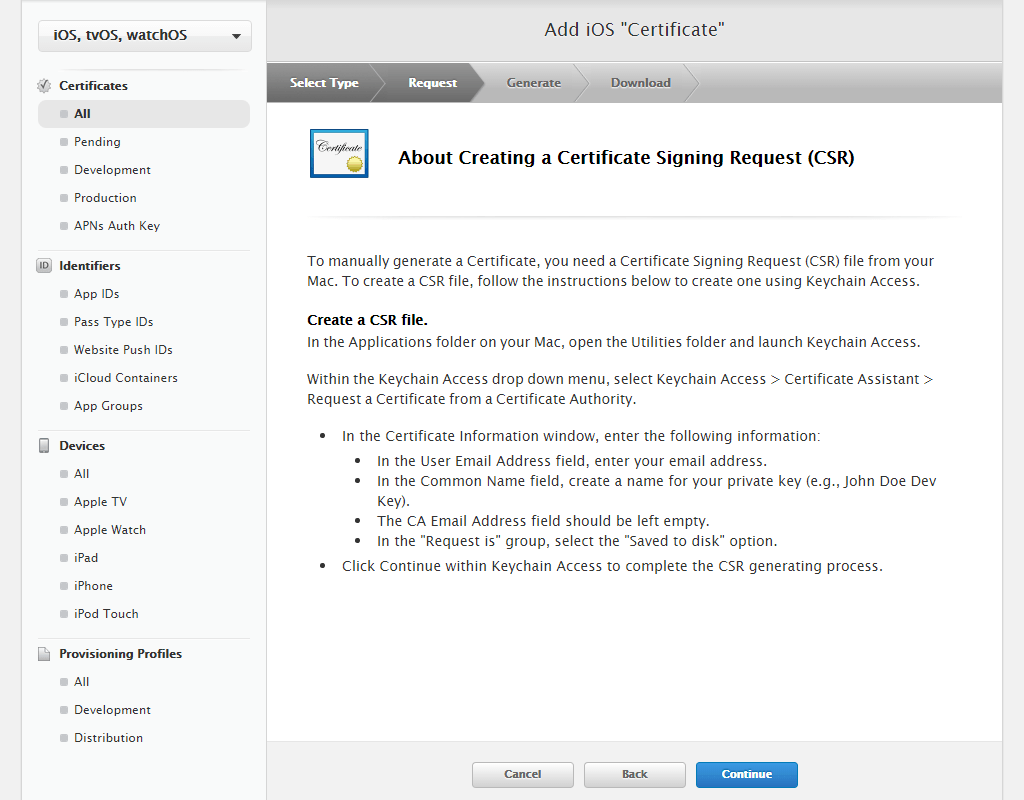The image size is (1024, 800).
Task: Open Pass Type IDs
Action: [x=113, y=322]
